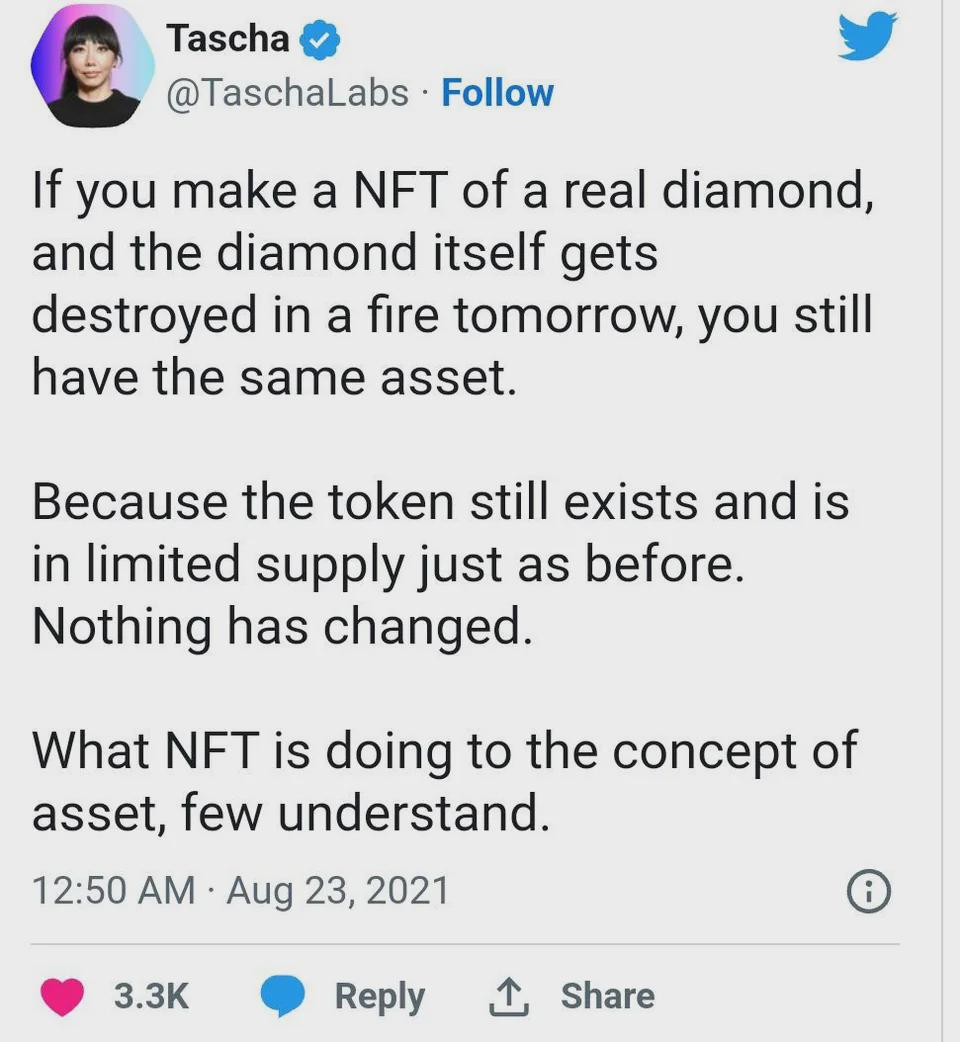Like the tweet with the heart icon
Image resolution: width=960 pixels, height=1042 pixels.
coord(62,996)
